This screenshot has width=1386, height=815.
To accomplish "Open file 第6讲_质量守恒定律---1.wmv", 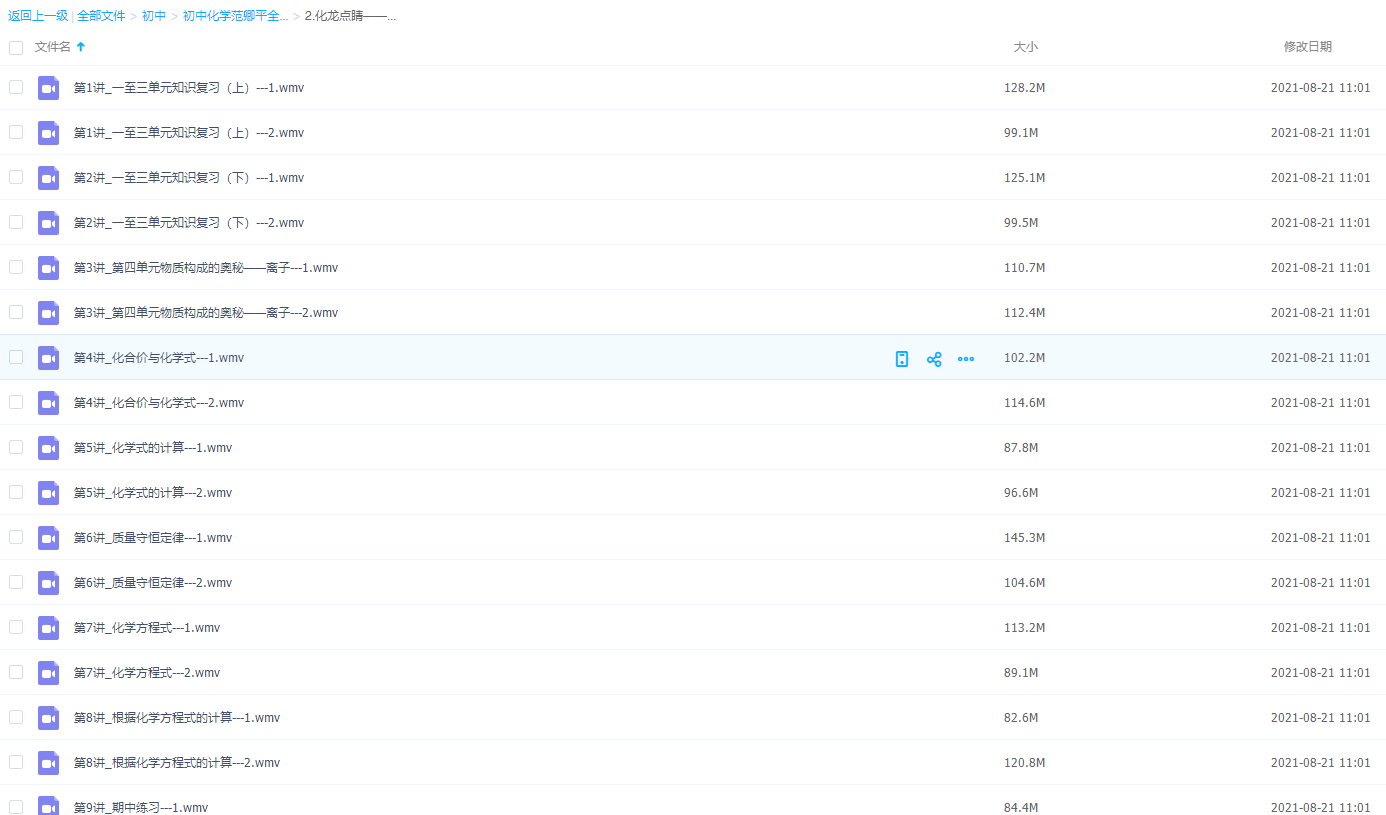I will (x=153, y=538).
